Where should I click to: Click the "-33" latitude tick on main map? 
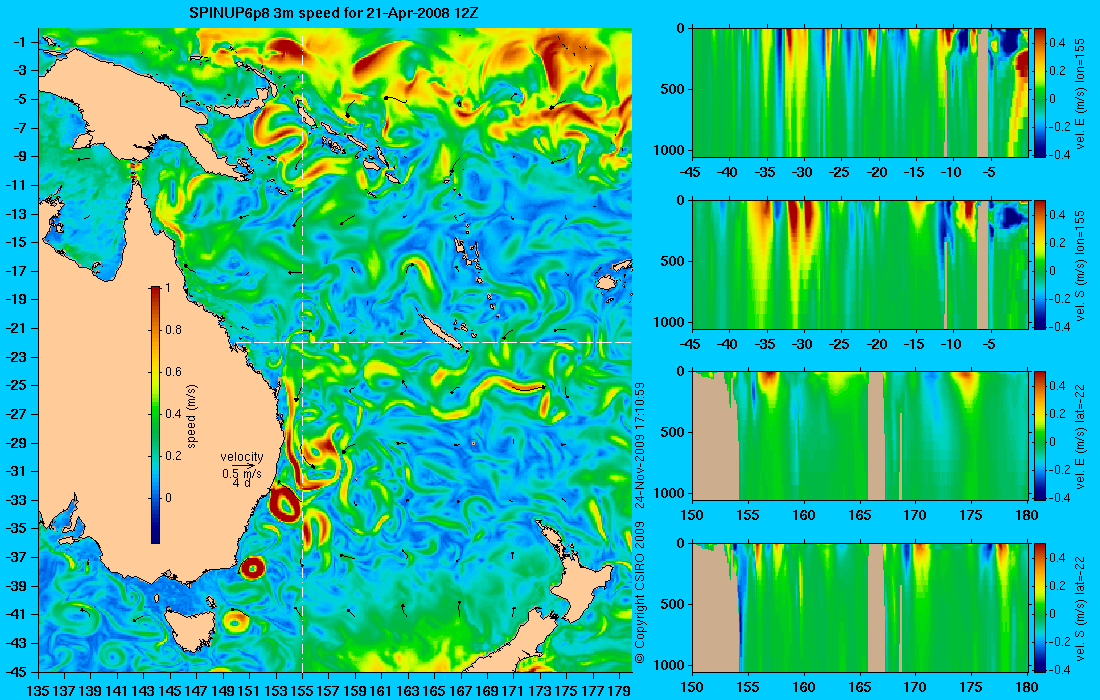coord(15,500)
